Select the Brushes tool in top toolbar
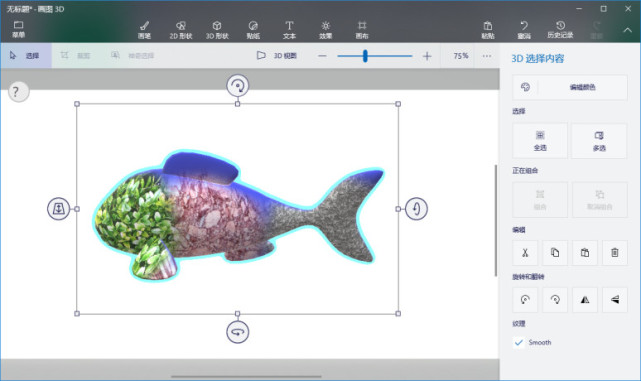The image size is (641, 381). click(144, 30)
